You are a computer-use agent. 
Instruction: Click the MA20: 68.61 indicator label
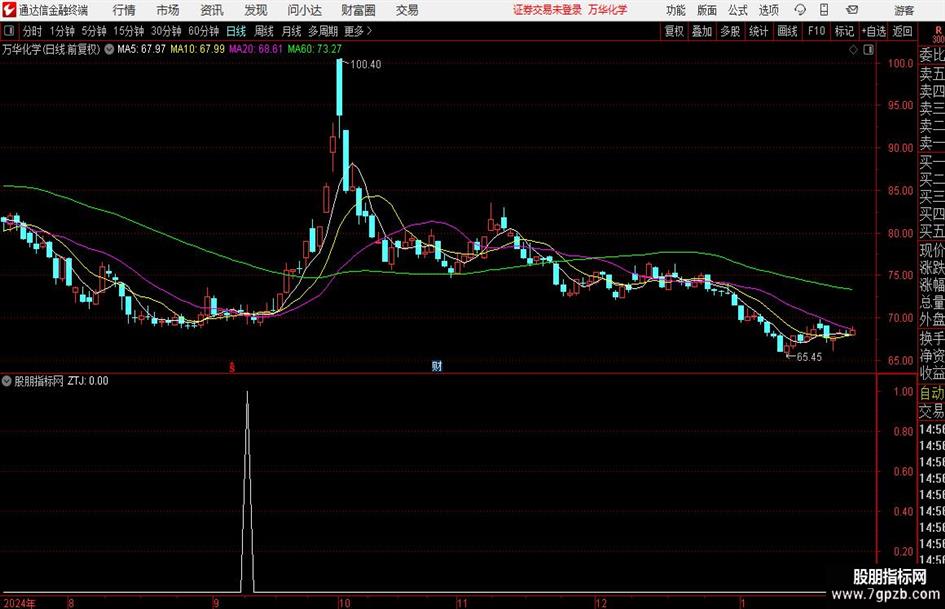click(256, 49)
